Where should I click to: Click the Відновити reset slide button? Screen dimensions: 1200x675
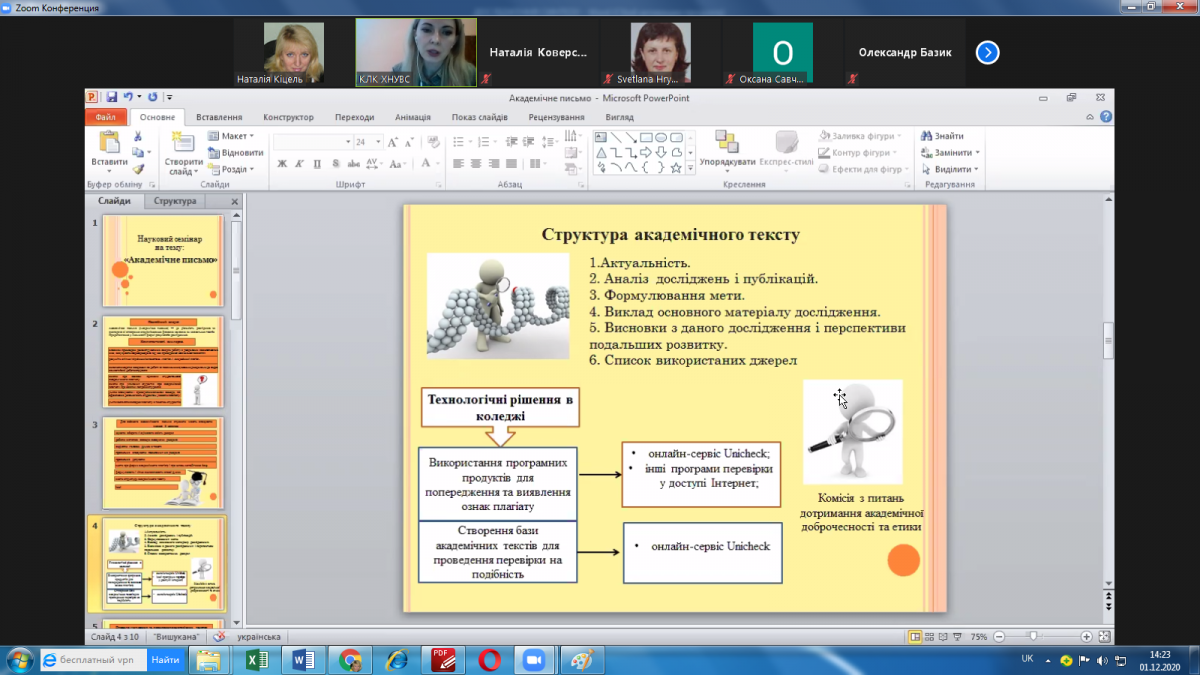[237, 153]
